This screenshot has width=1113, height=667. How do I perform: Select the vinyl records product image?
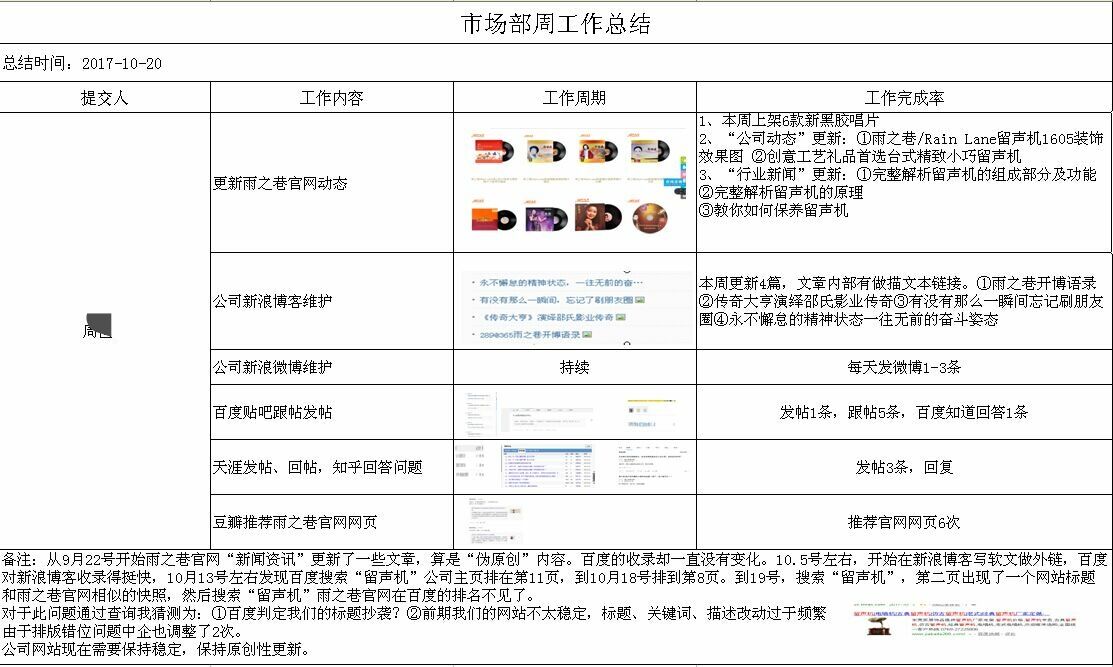[574, 182]
